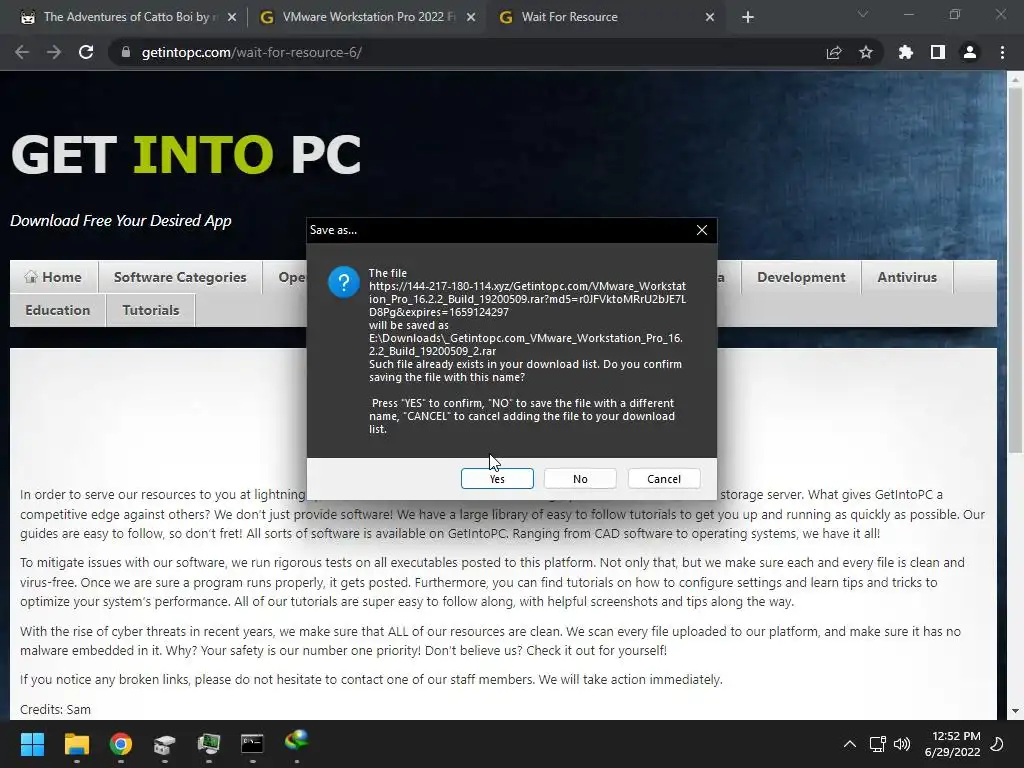Open the Home menu item
The height and width of the screenshot is (768, 1024).
(54, 277)
